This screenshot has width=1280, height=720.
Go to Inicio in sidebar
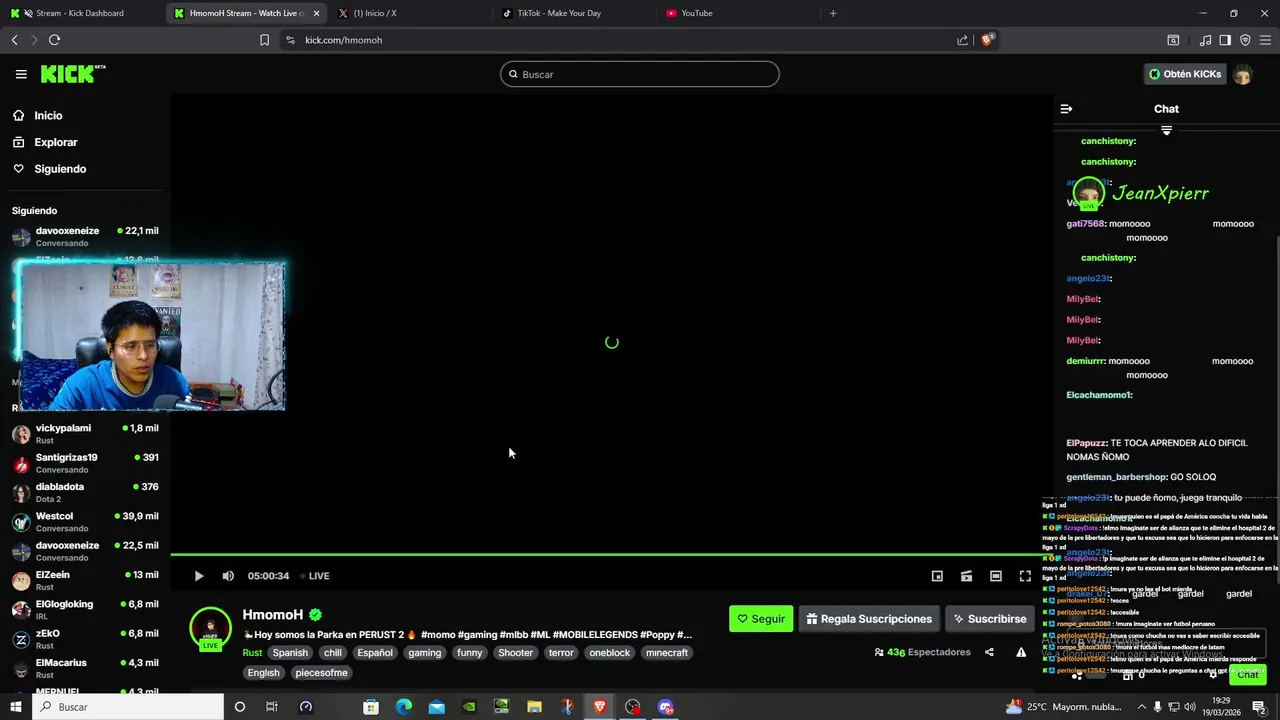48,116
